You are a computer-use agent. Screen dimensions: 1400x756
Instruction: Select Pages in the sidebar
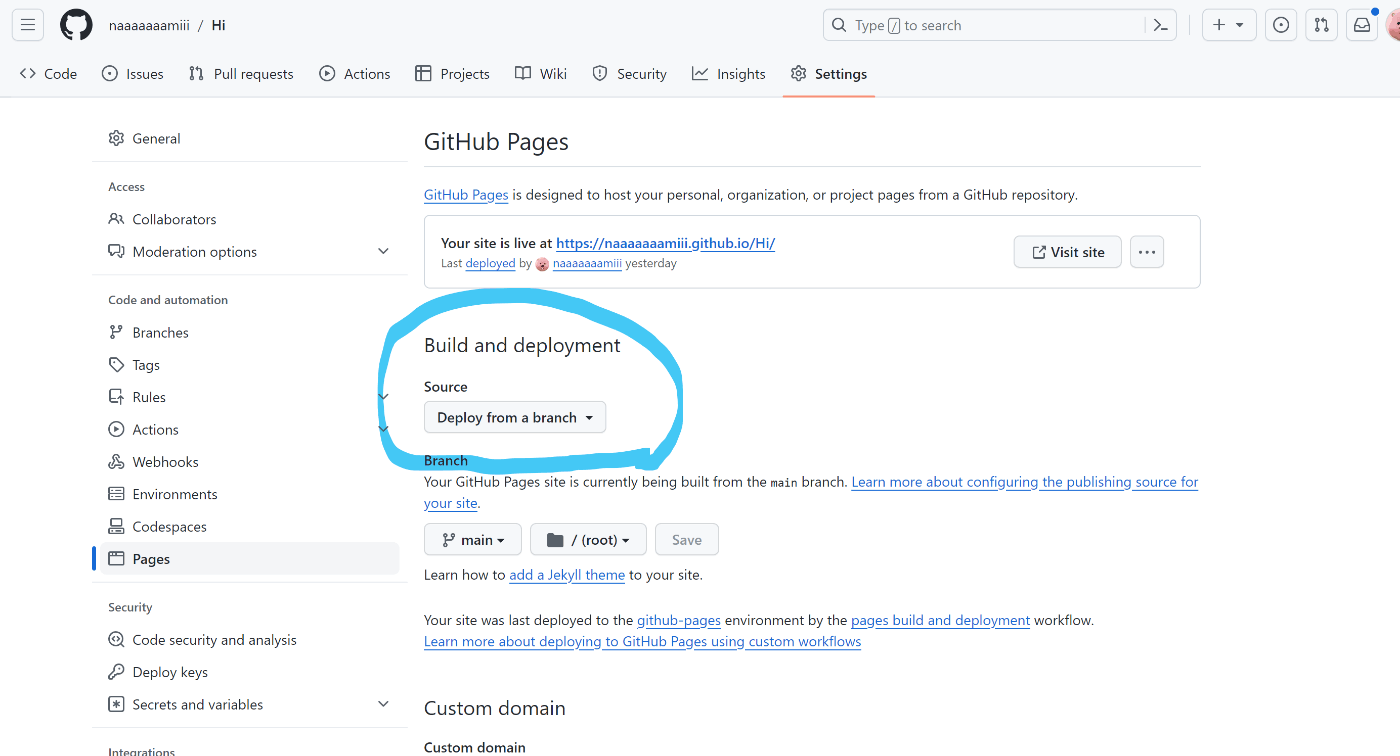pyautogui.click(x=249, y=559)
